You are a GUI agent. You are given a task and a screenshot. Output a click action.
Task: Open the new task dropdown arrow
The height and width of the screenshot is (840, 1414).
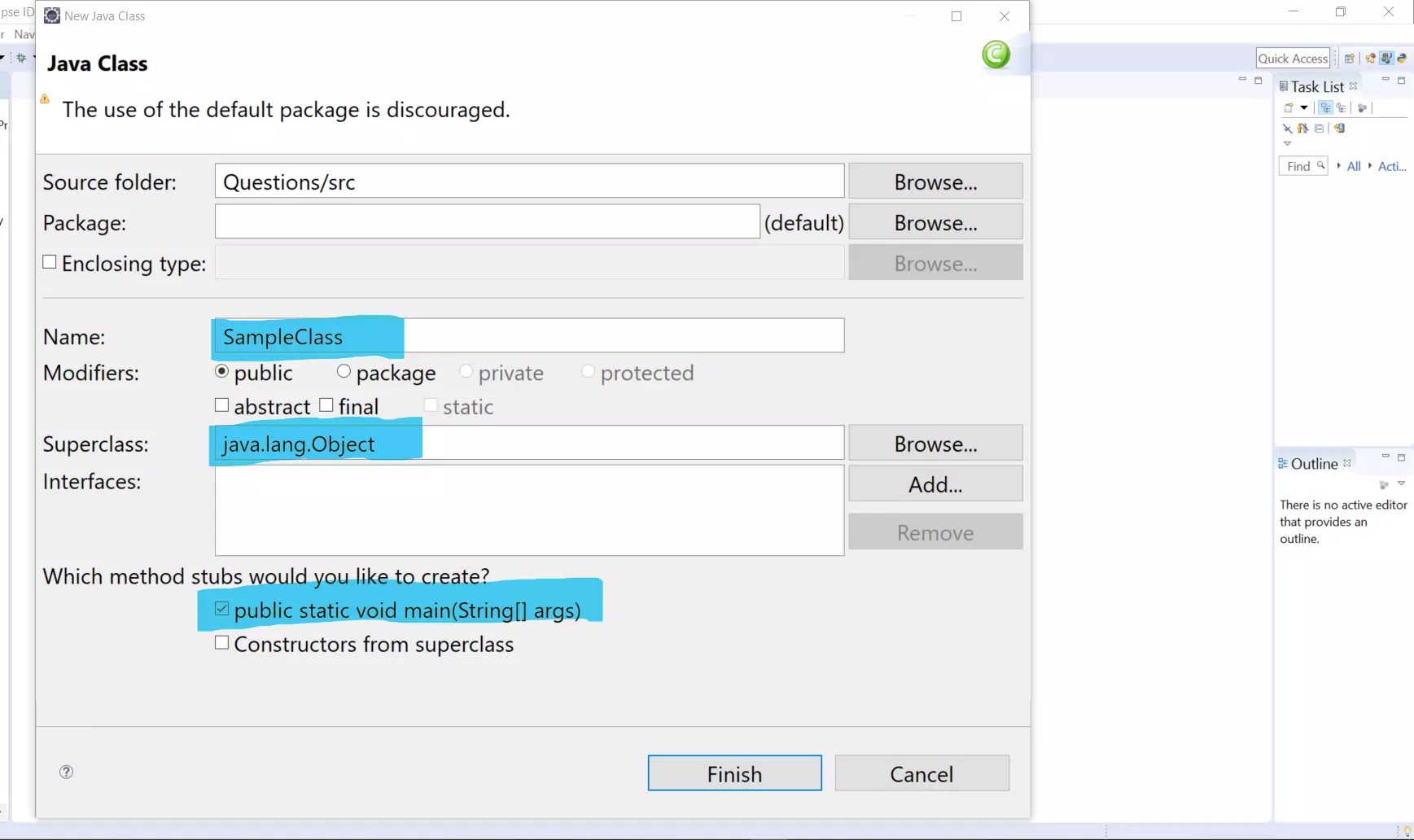tap(1303, 107)
